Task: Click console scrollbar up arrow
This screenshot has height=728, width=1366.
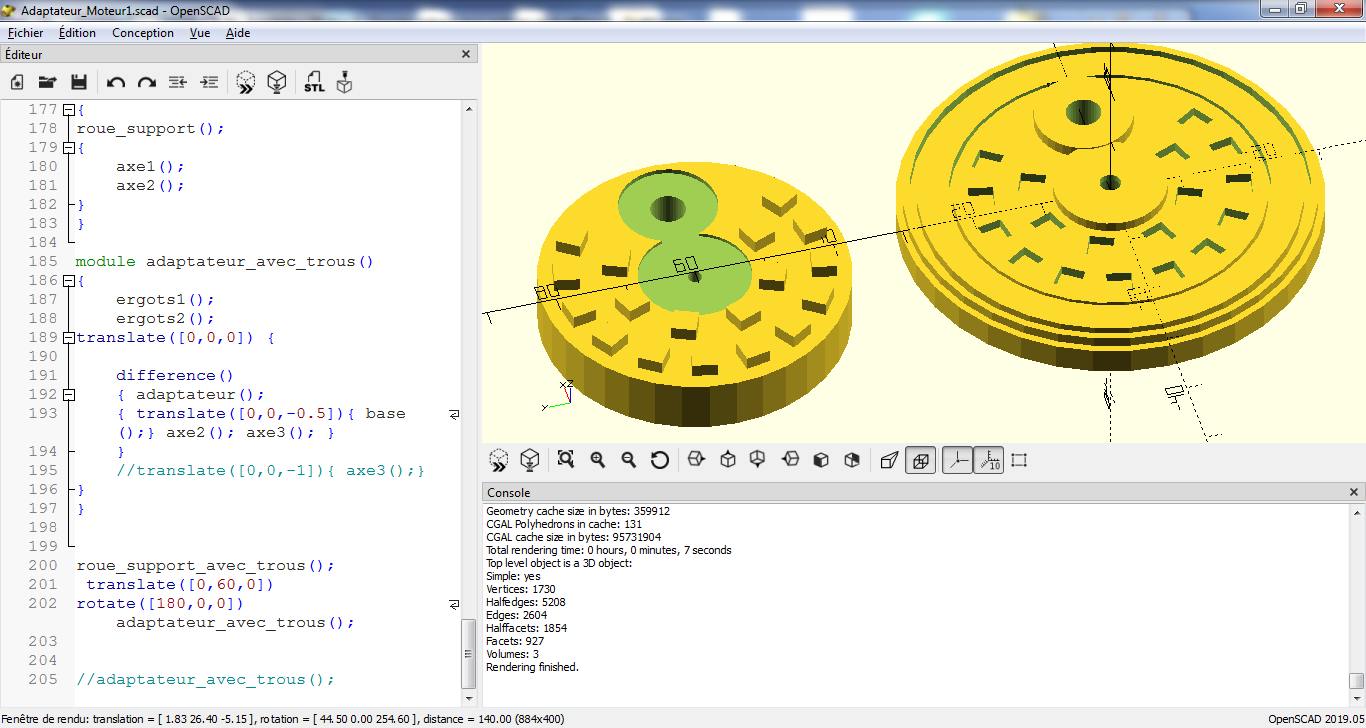Action: click(x=1356, y=512)
